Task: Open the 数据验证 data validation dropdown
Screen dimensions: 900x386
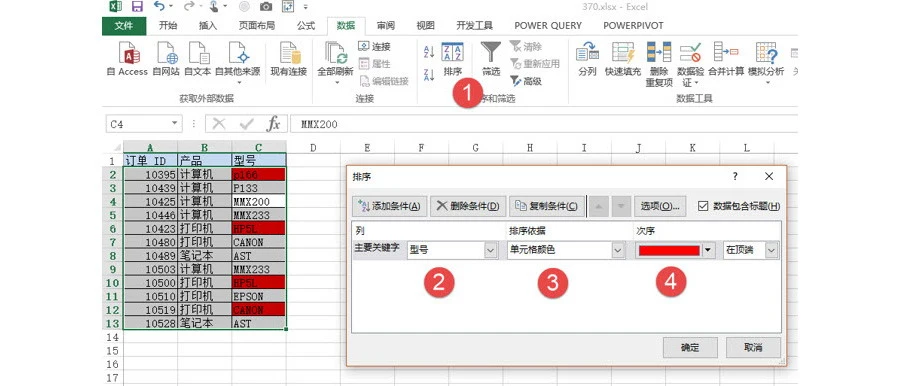Action: point(696,83)
